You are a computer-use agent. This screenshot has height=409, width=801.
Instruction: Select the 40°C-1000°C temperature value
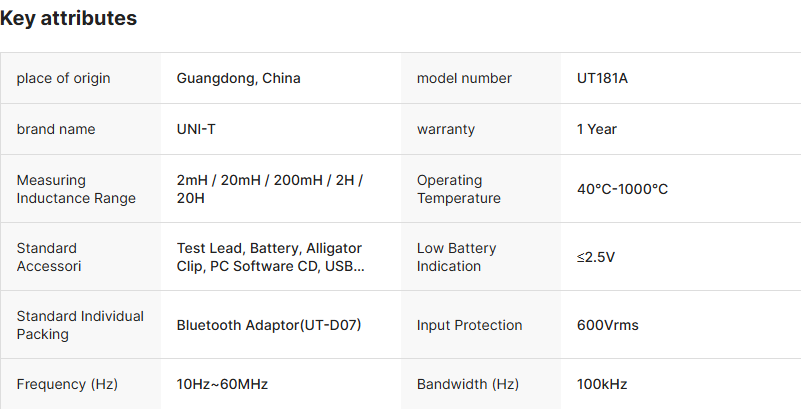(622, 189)
